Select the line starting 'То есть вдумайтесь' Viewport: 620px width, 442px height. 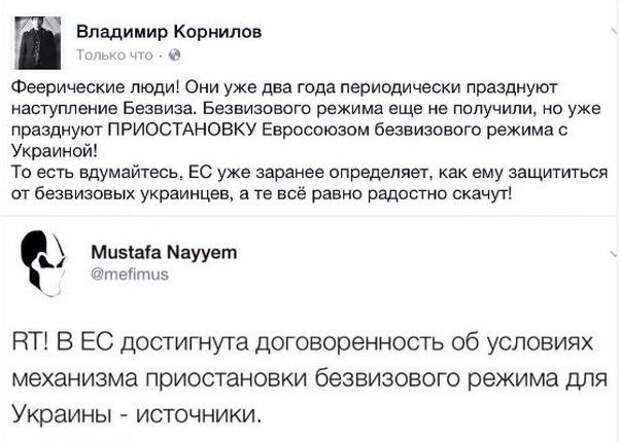coord(310,173)
